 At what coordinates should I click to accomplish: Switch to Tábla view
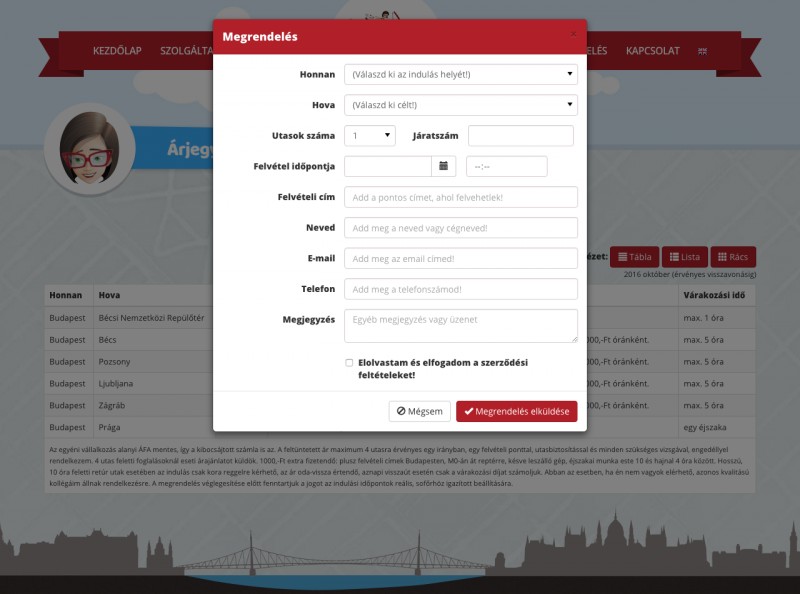pos(634,257)
